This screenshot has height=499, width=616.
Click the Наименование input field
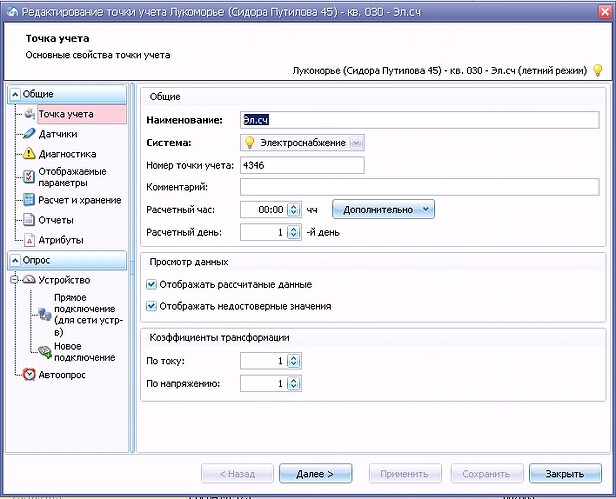[420, 120]
